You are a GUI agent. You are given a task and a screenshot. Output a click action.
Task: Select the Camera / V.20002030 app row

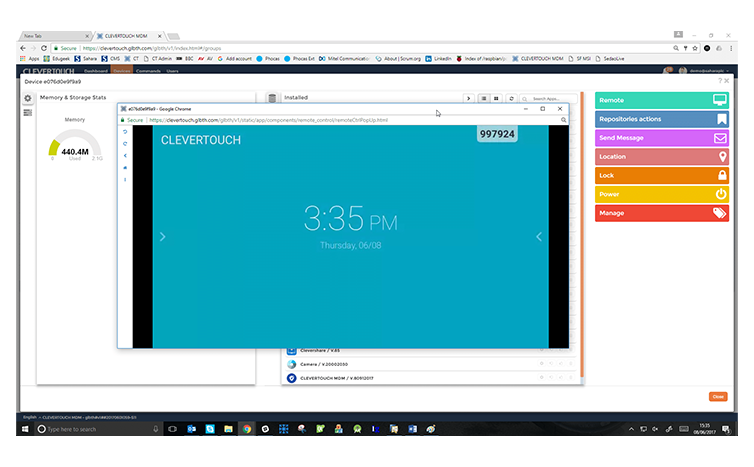[429, 364]
